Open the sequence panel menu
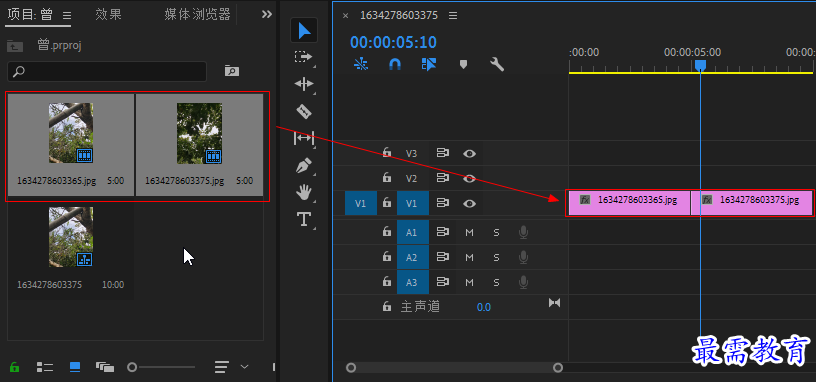Screen dimensions: 816x382 453,16
